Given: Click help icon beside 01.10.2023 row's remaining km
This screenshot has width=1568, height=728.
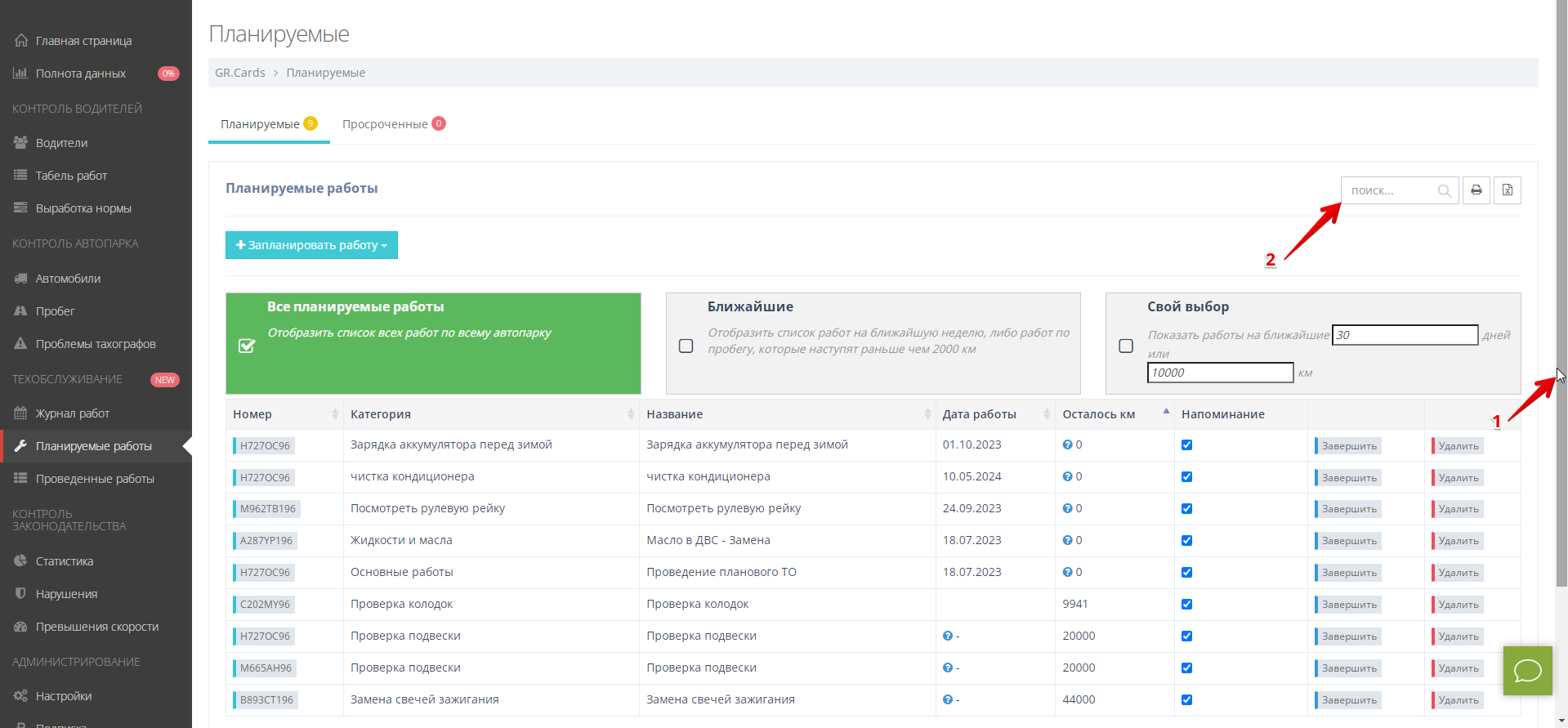Looking at the screenshot, I should (1067, 445).
